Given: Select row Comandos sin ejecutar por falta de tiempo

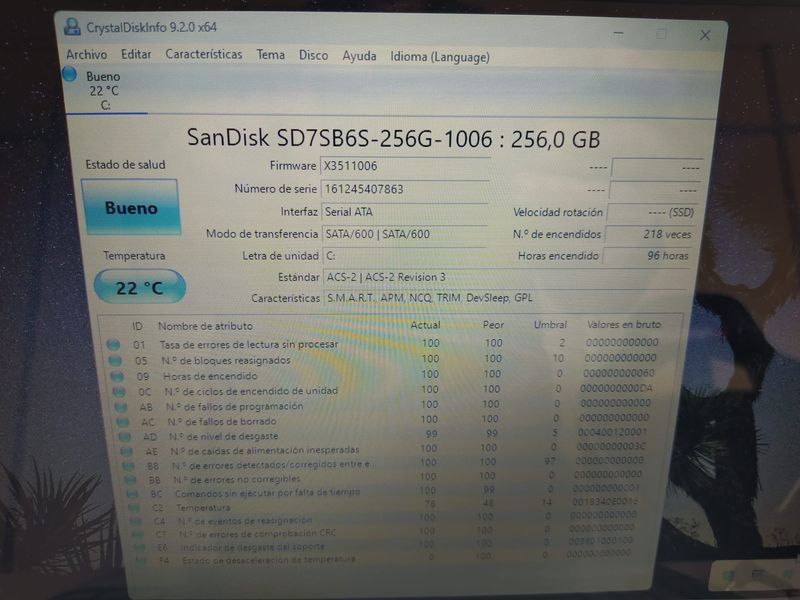Looking at the screenshot, I should click(x=383, y=491).
